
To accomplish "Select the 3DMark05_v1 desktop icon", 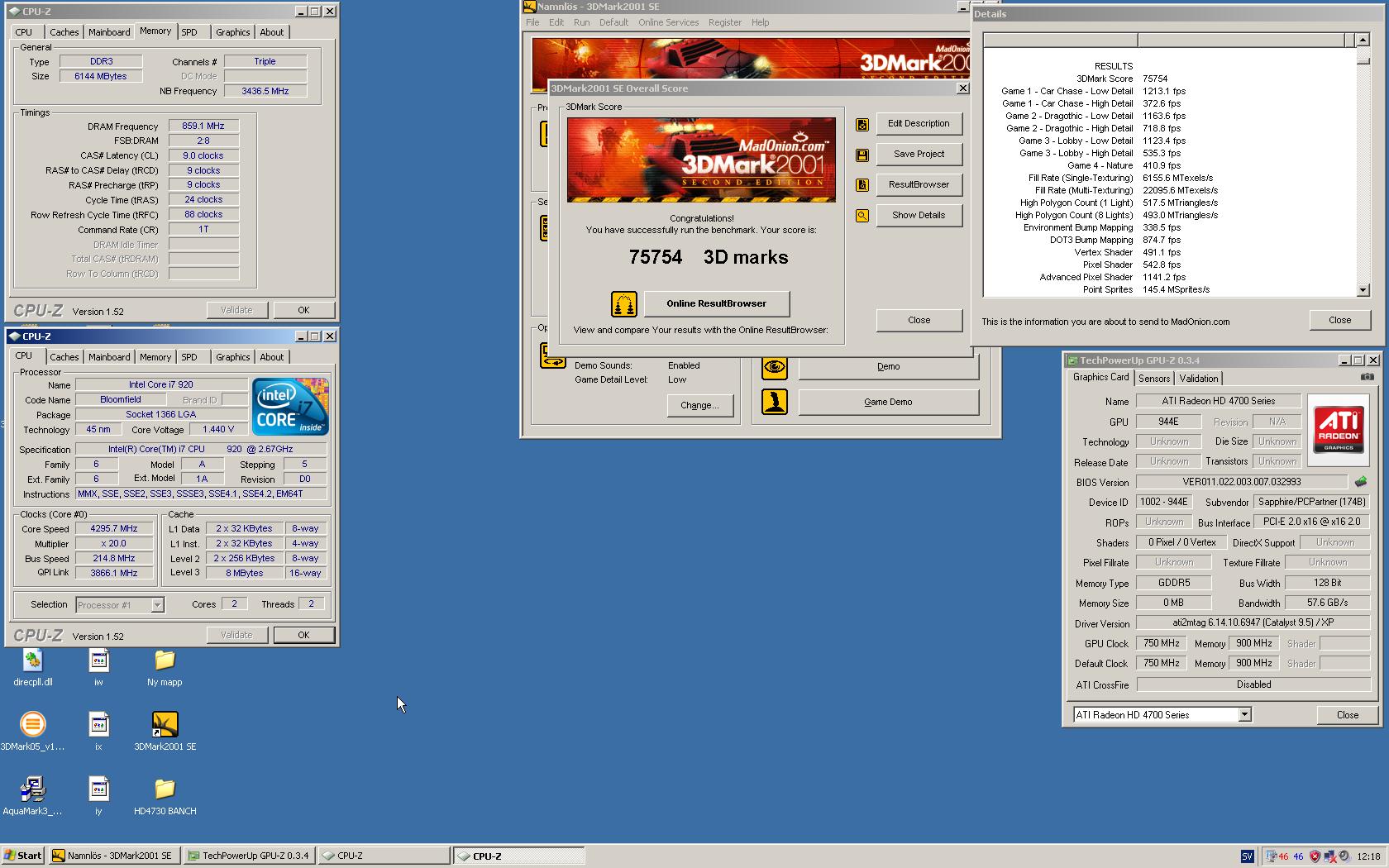I will 33,732.
